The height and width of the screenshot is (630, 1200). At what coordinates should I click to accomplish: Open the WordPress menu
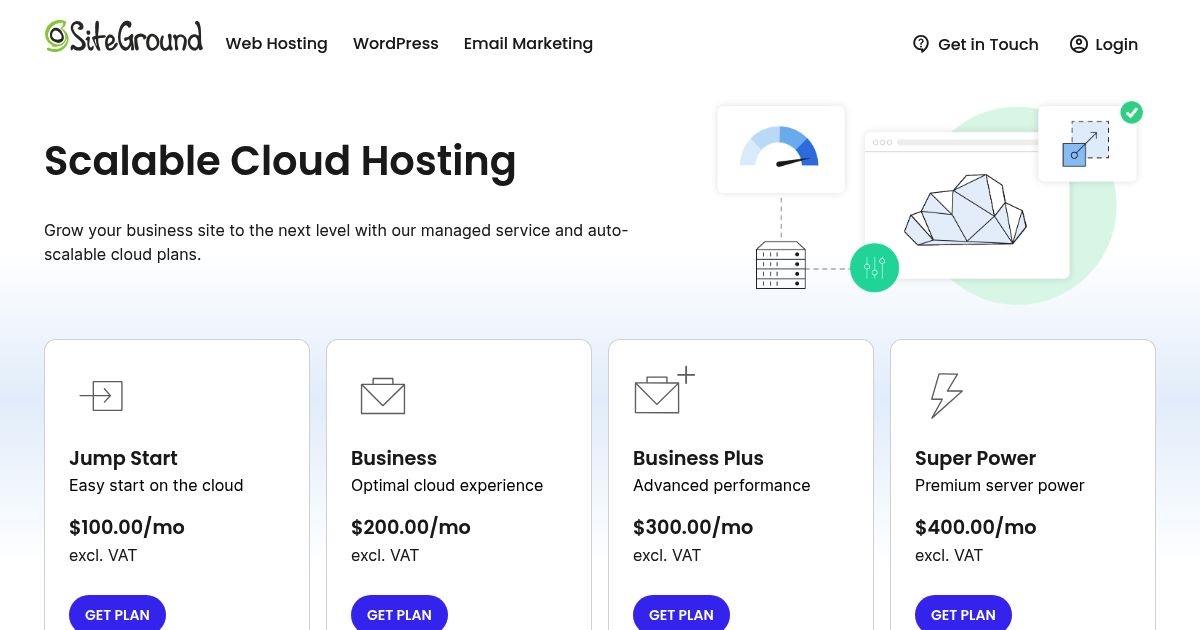395,44
